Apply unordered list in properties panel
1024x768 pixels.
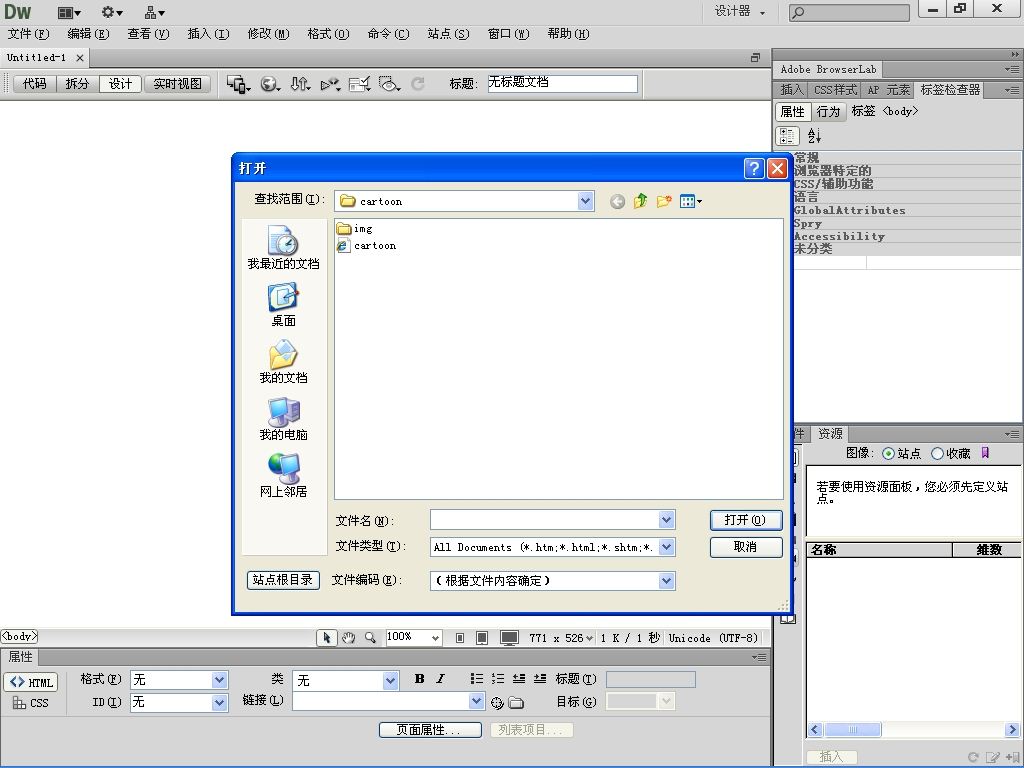coord(477,679)
